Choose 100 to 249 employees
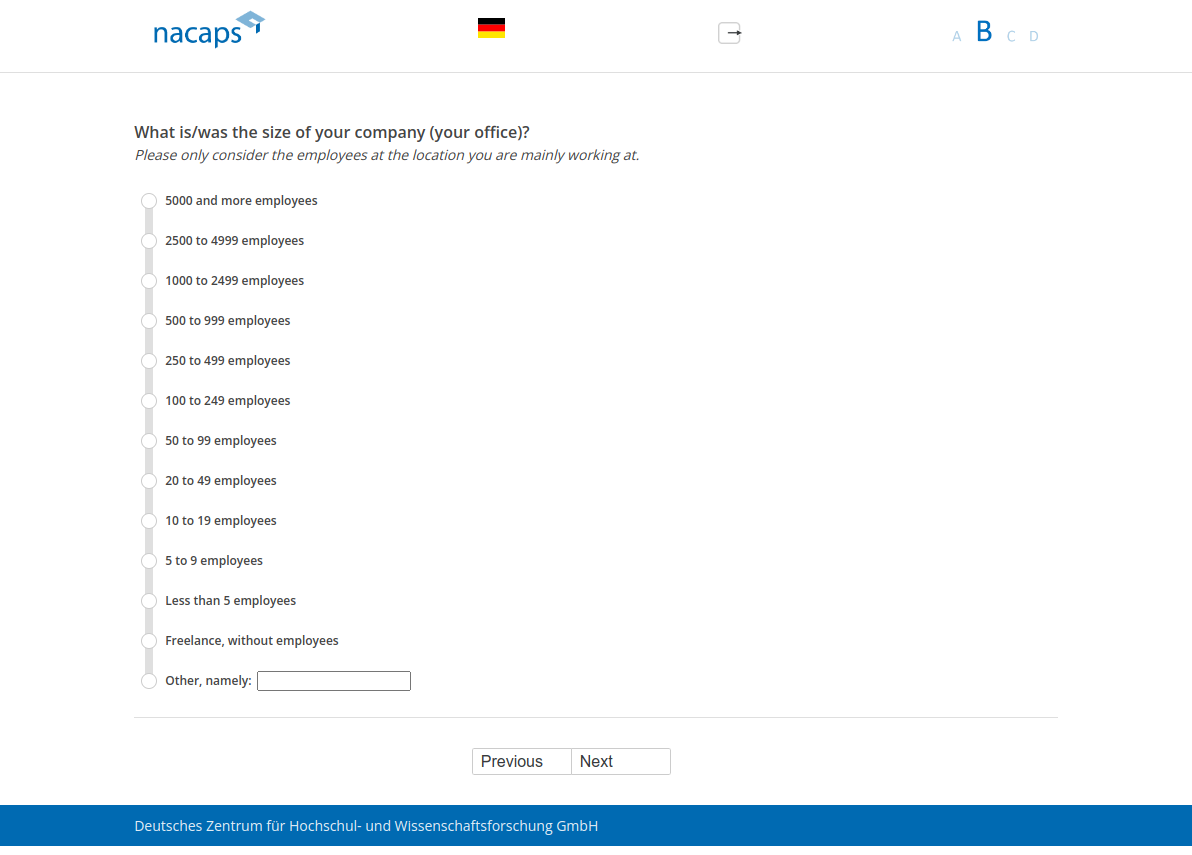This screenshot has height=855, width=1192. tap(149, 401)
